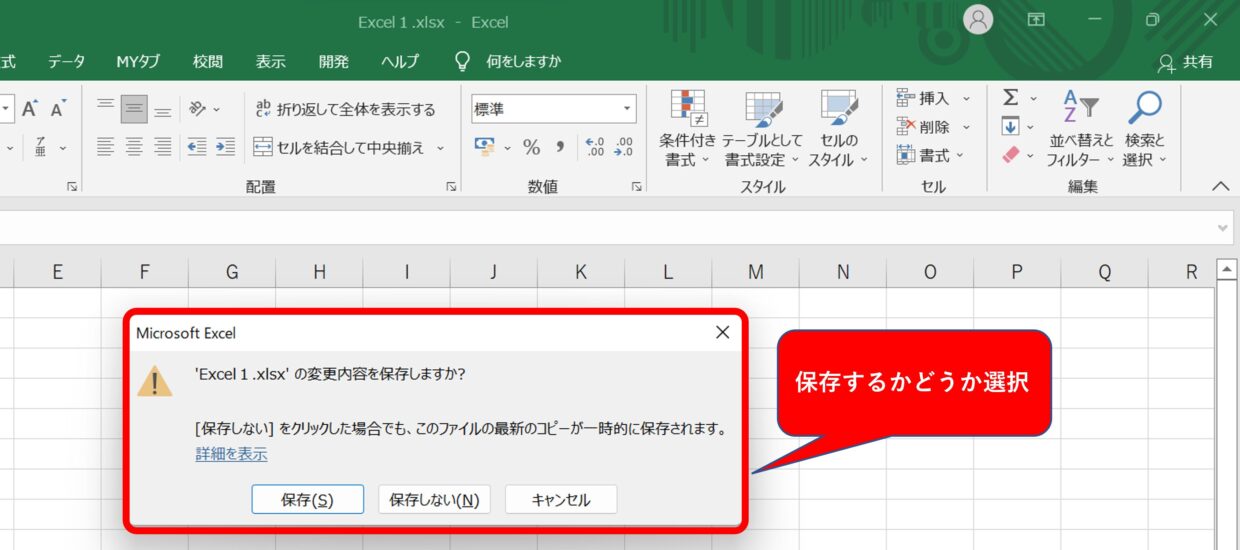The height and width of the screenshot is (550, 1240).
Task: Open 検索と選択 find and select menu
Action: 1144,129
